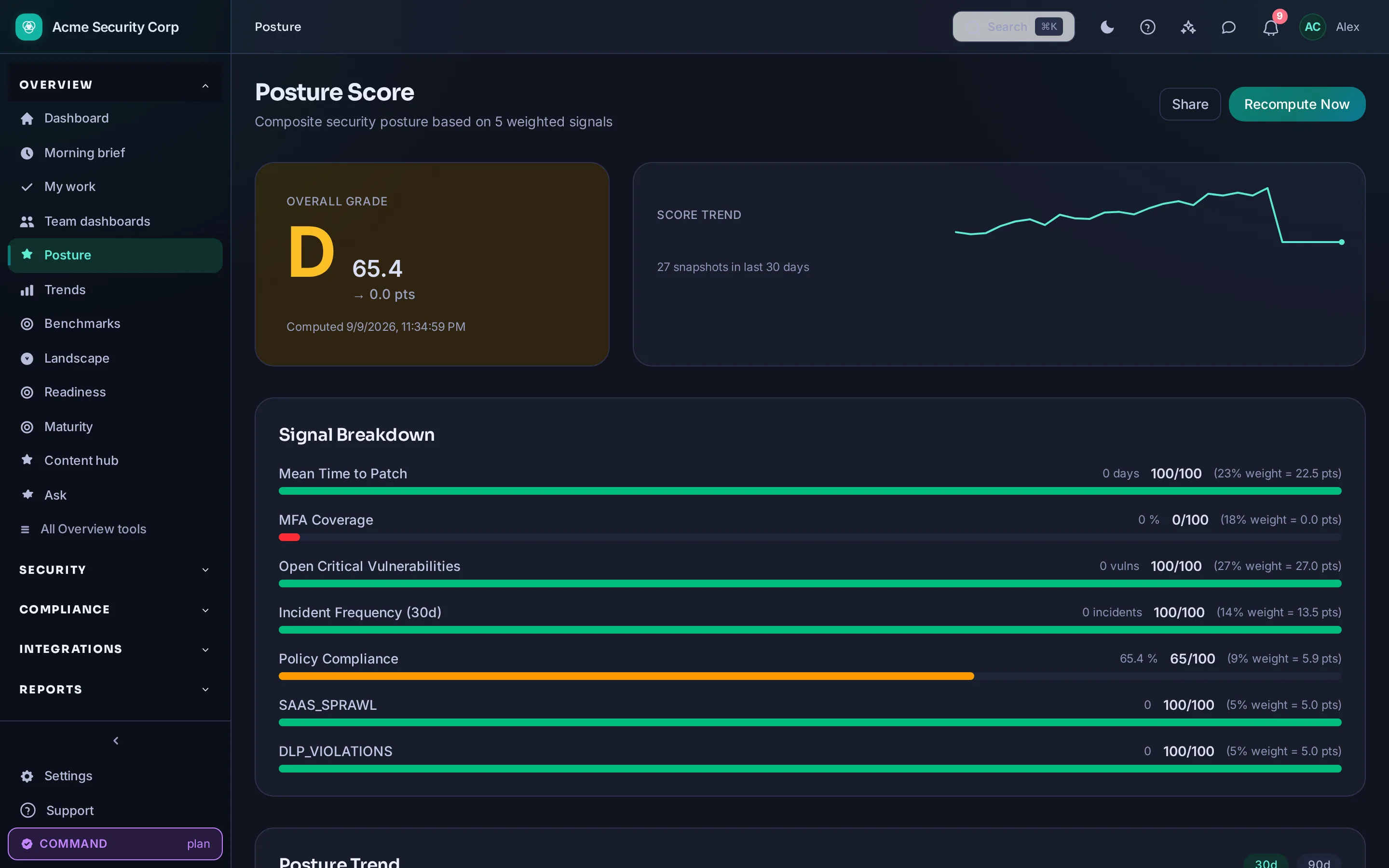Click the "27 snapshots in last 30 days" text
Viewport: 1389px width, 868px height.
[x=733, y=267]
